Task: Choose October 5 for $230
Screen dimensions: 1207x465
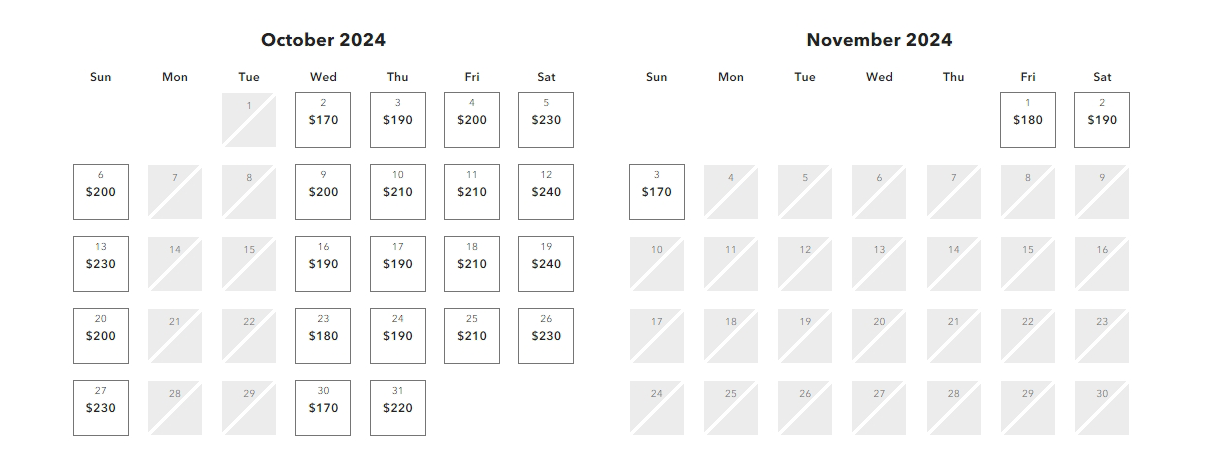Action: point(546,120)
